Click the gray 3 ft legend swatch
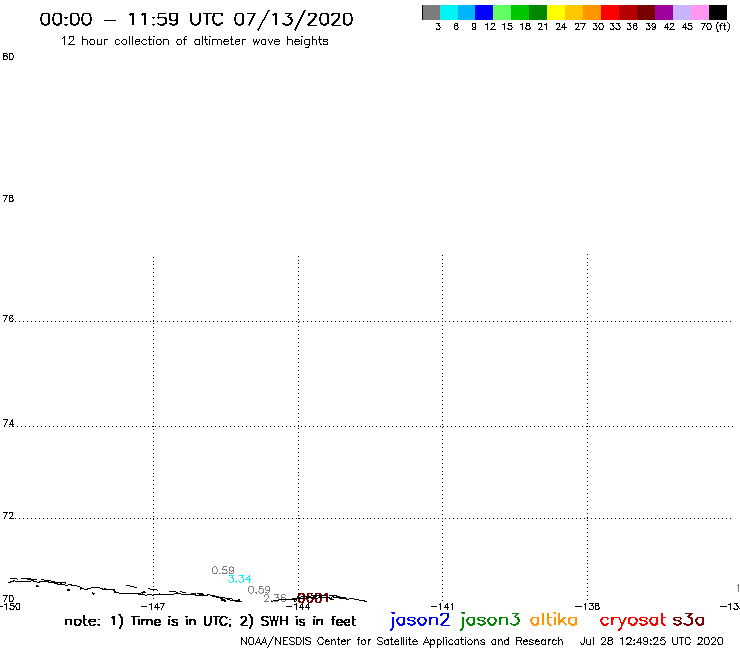740x650 pixels. [431, 12]
